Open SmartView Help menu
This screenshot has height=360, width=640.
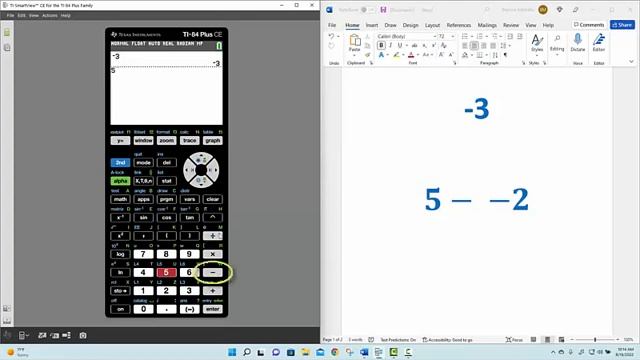coord(66,16)
